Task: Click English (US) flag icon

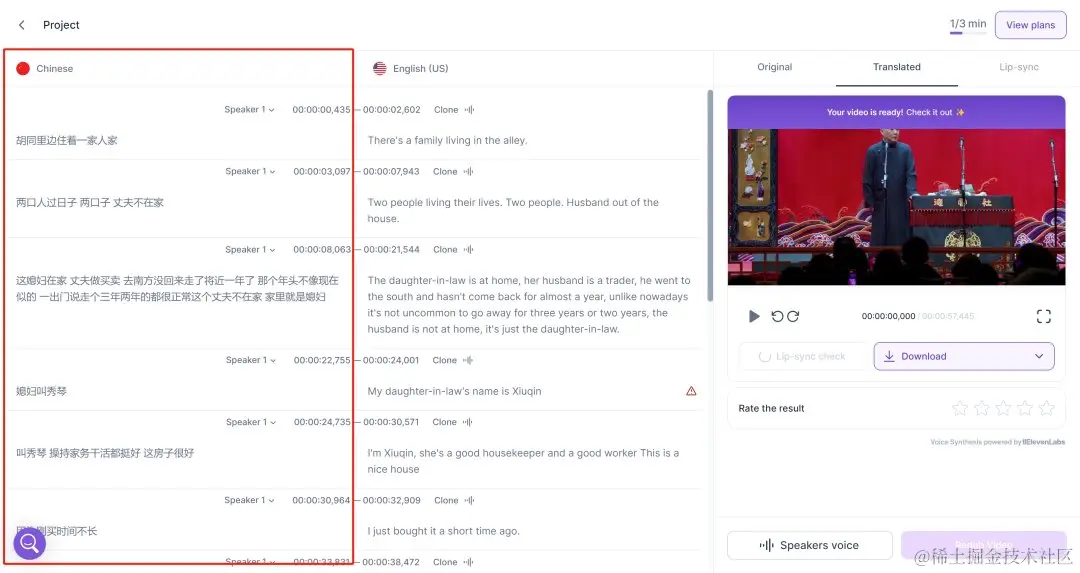Action: (380, 68)
